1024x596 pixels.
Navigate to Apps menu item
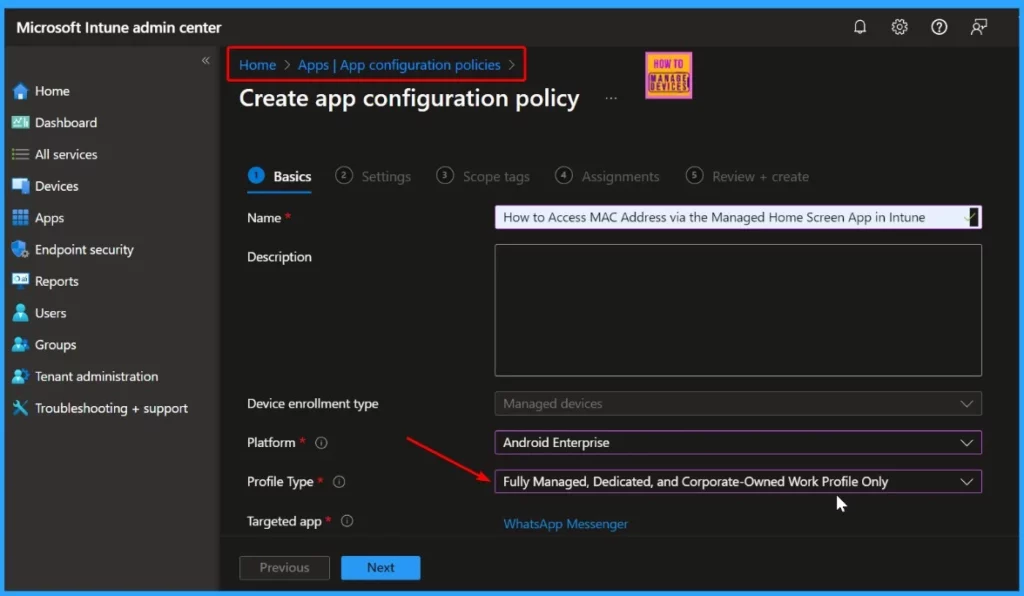[x=50, y=217]
